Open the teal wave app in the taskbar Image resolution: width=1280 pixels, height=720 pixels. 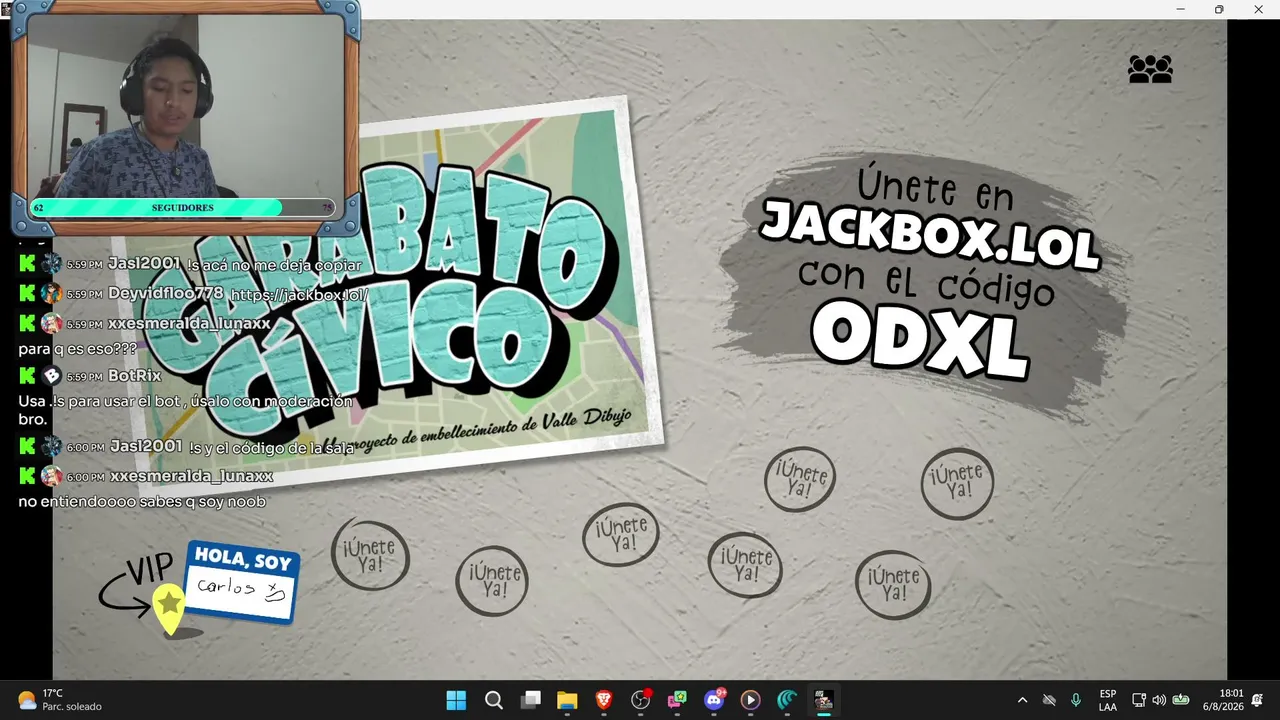coord(788,700)
